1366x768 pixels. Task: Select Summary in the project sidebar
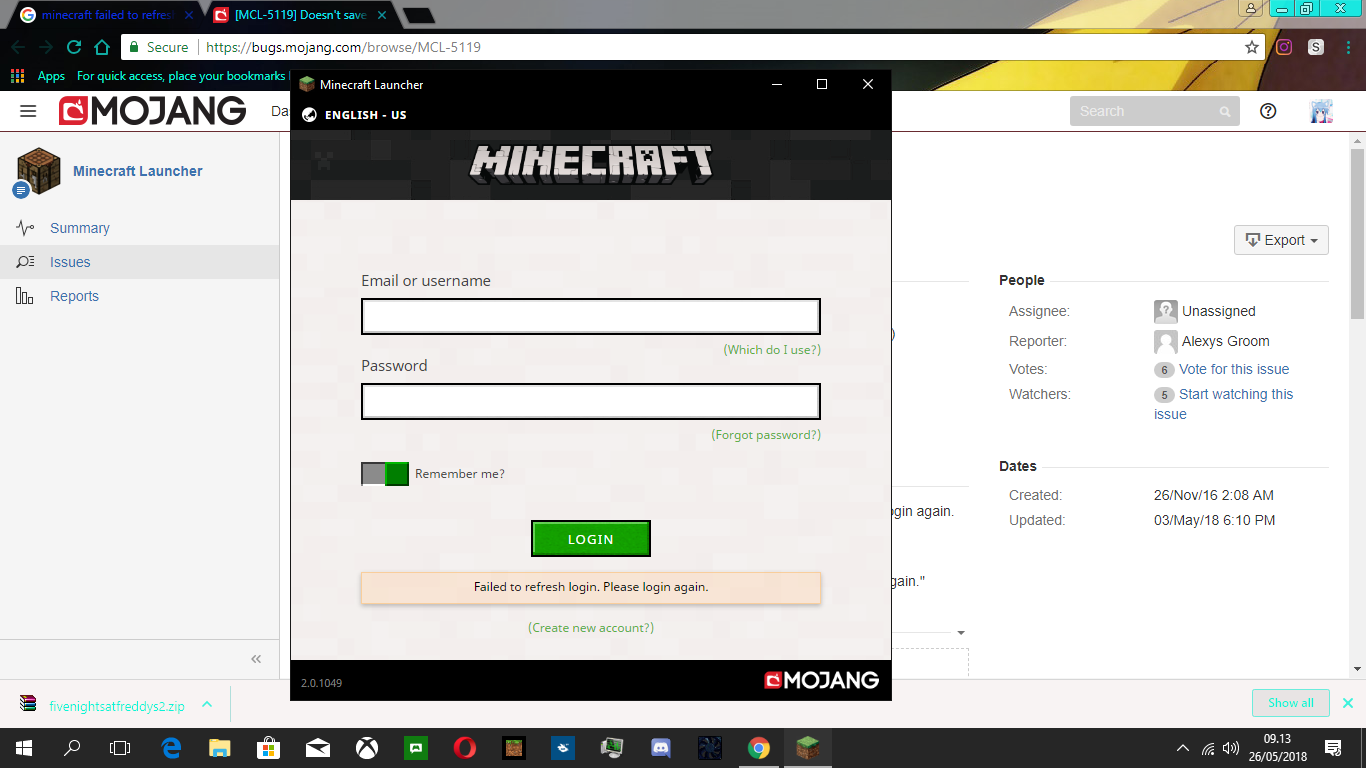tap(80, 228)
